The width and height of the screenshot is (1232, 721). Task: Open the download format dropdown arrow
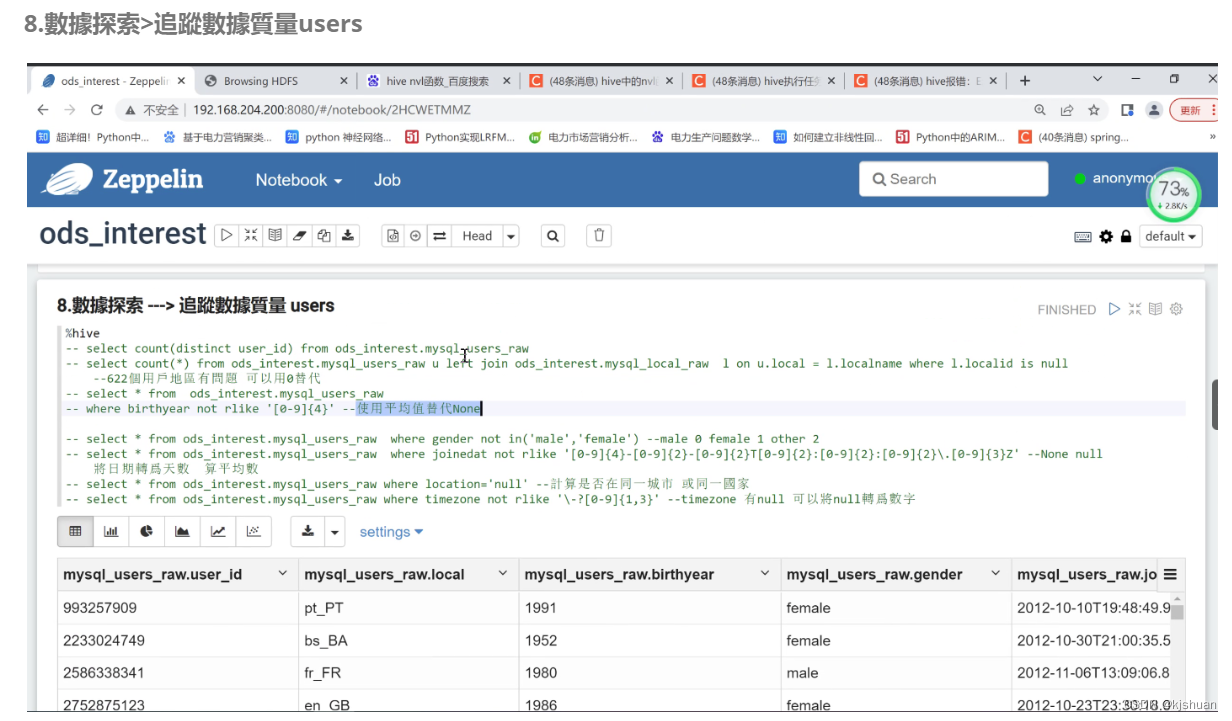coord(335,532)
